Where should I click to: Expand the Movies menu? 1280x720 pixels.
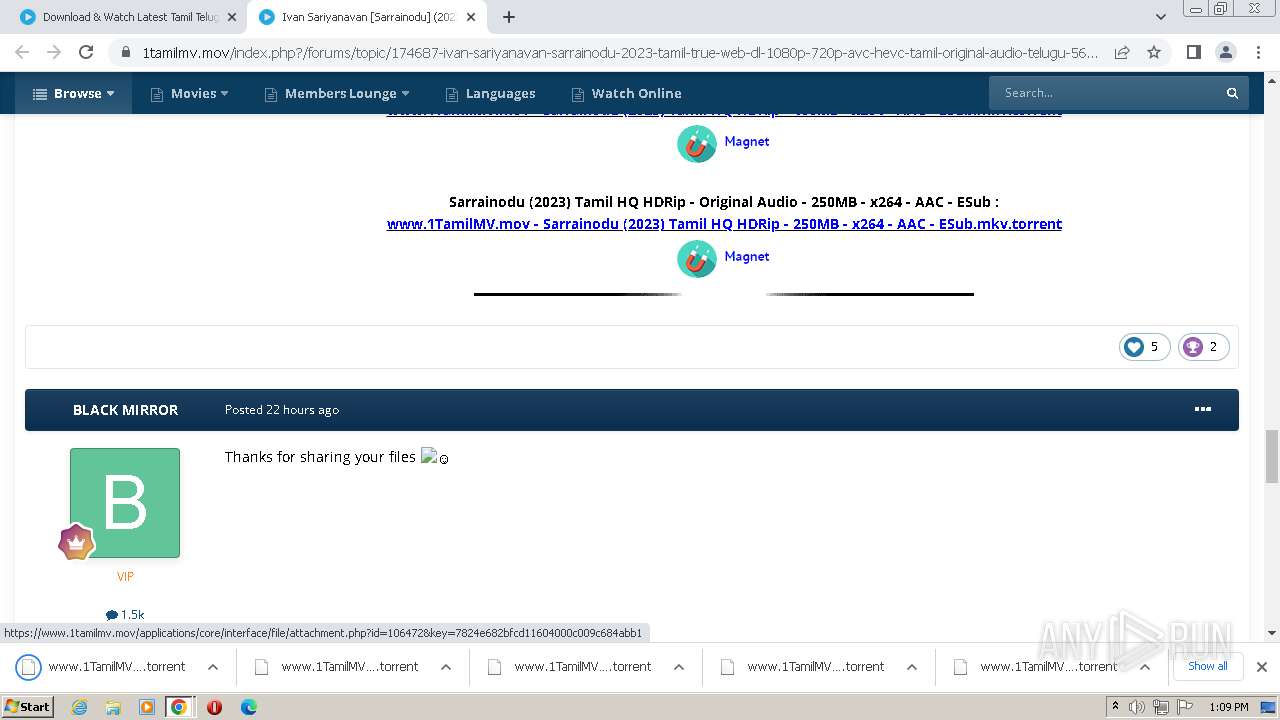(189, 93)
